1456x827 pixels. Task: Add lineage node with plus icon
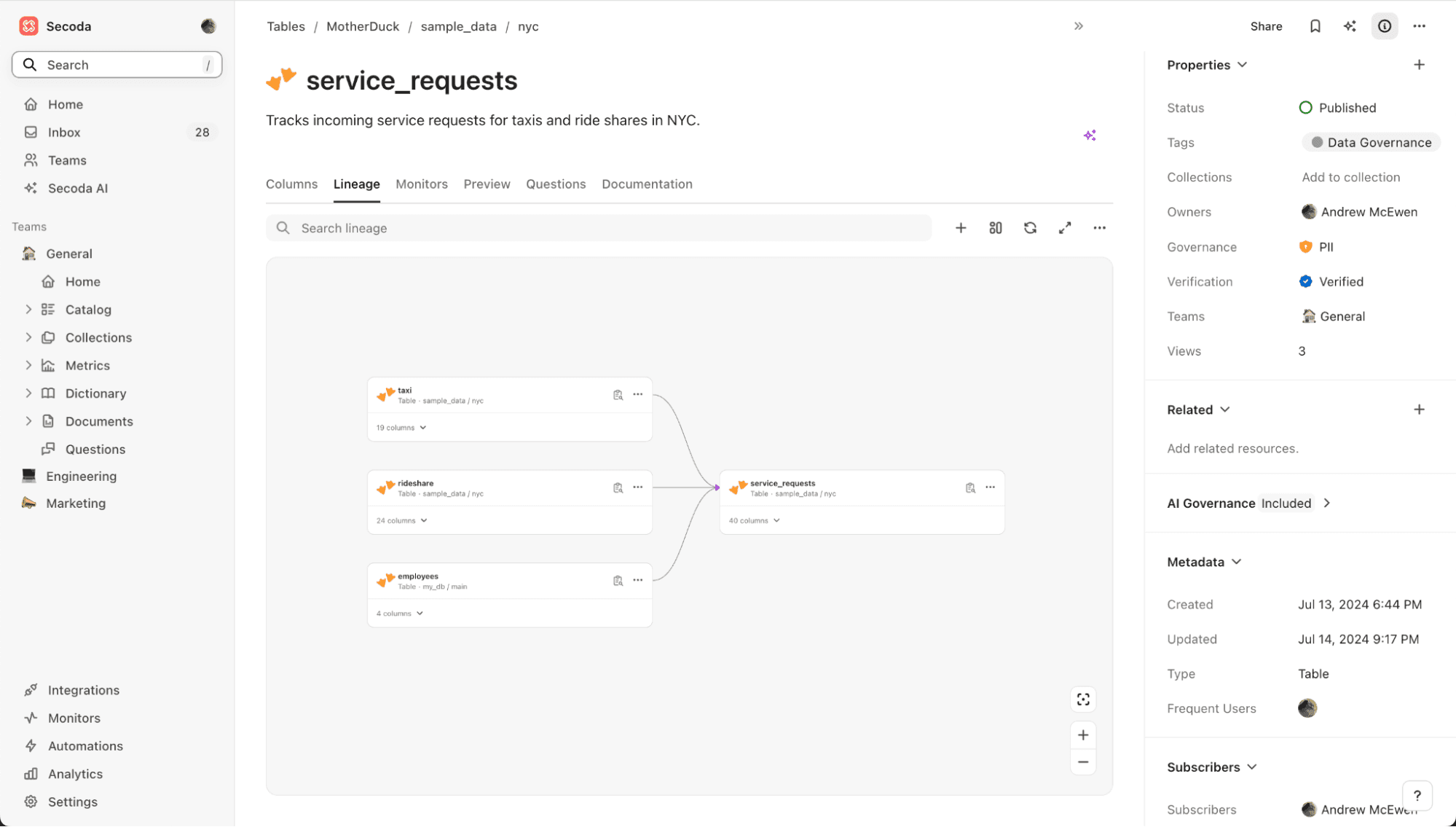pos(961,228)
